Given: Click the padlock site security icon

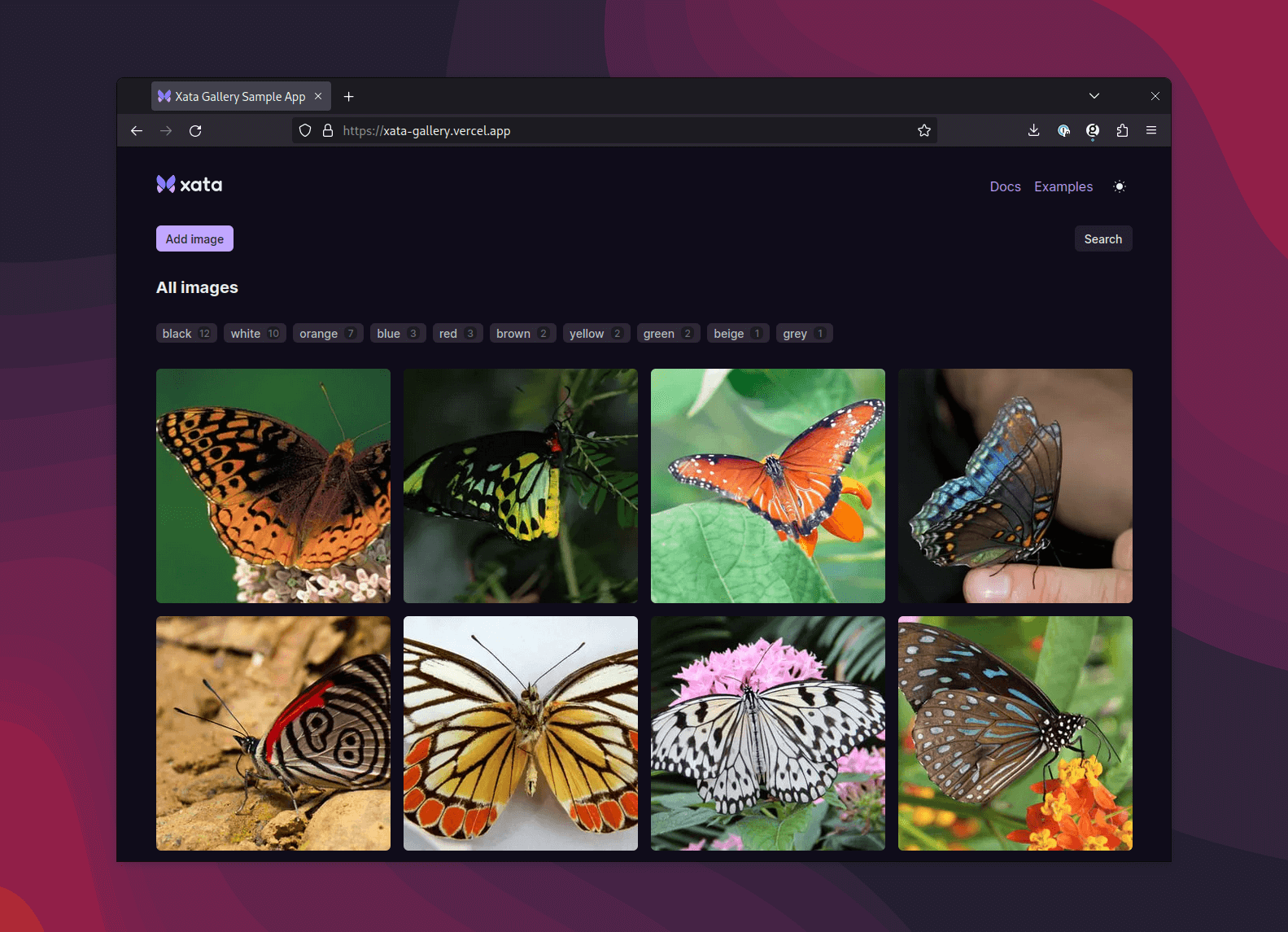Looking at the screenshot, I should (x=328, y=130).
